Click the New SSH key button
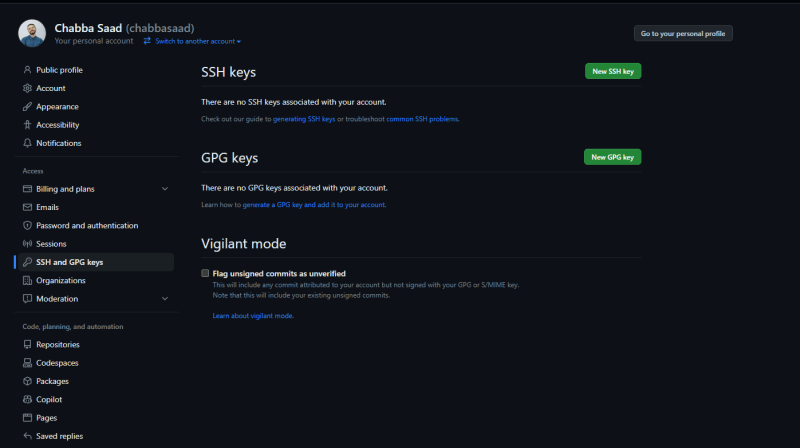The width and height of the screenshot is (800, 448). (613, 71)
